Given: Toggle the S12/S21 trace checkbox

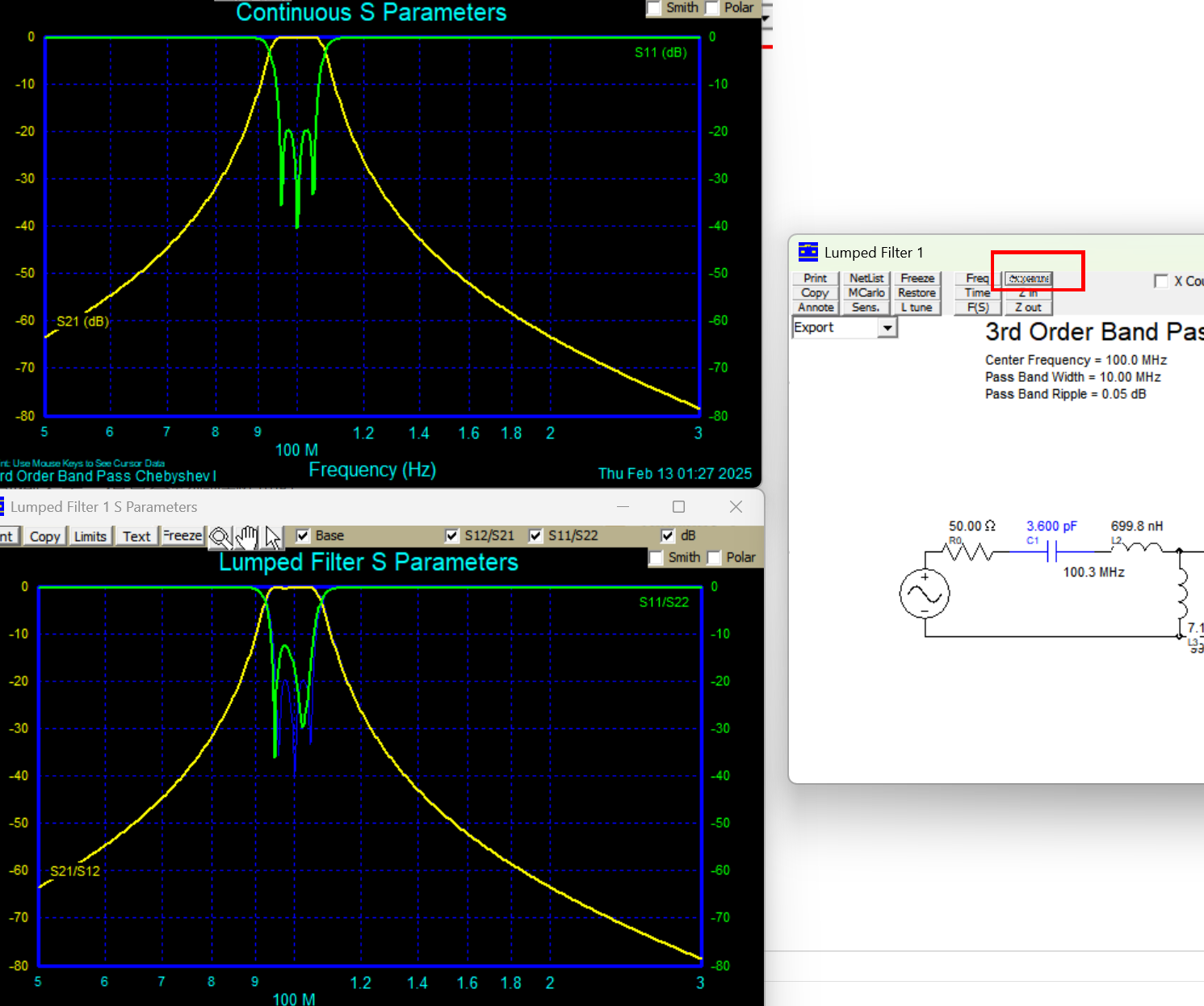Looking at the screenshot, I should point(452,535).
